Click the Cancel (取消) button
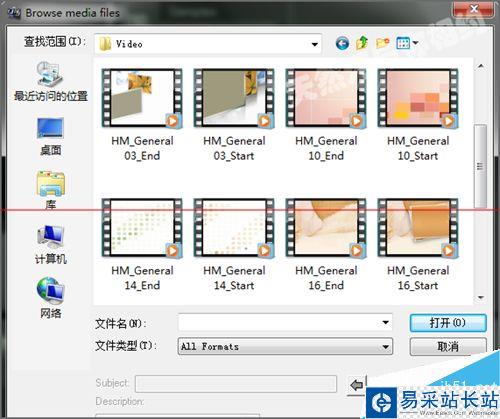This screenshot has height=419, width=500. click(x=448, y=347)
